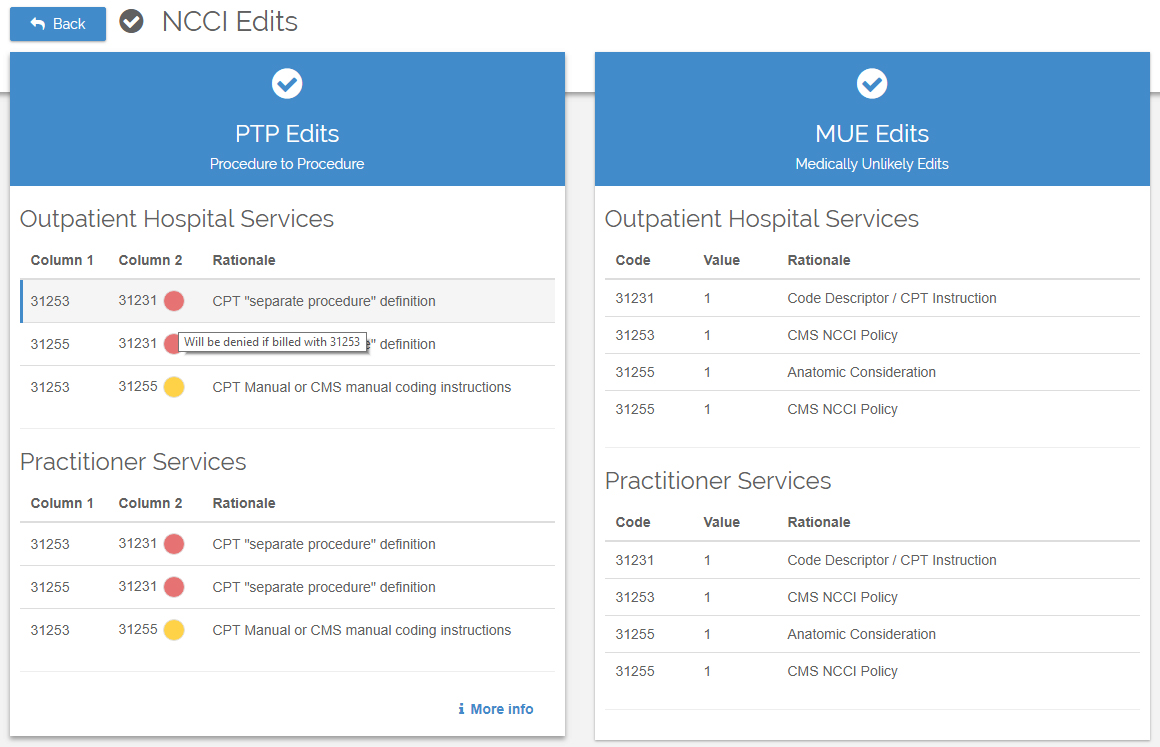Click the Back button
Screen dimensions: 1160x747
[x=57, y=23]
